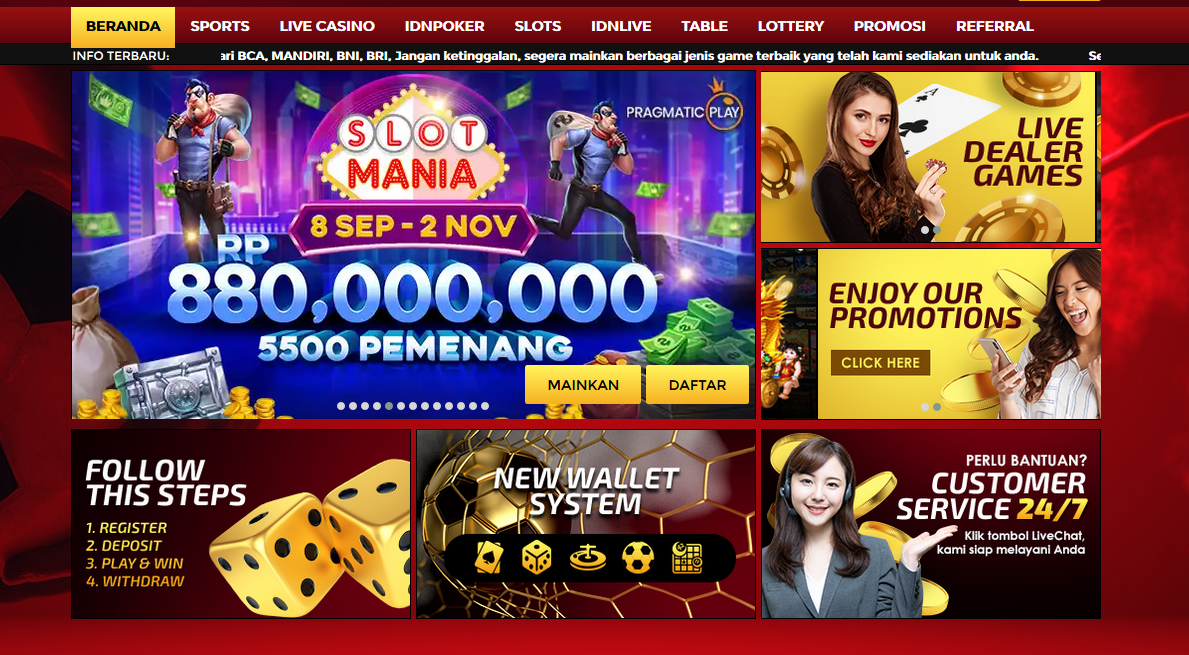Click the soccer ball icon in New Wallet System
Screen dimensions: 1189x655
tap(638, 557)
